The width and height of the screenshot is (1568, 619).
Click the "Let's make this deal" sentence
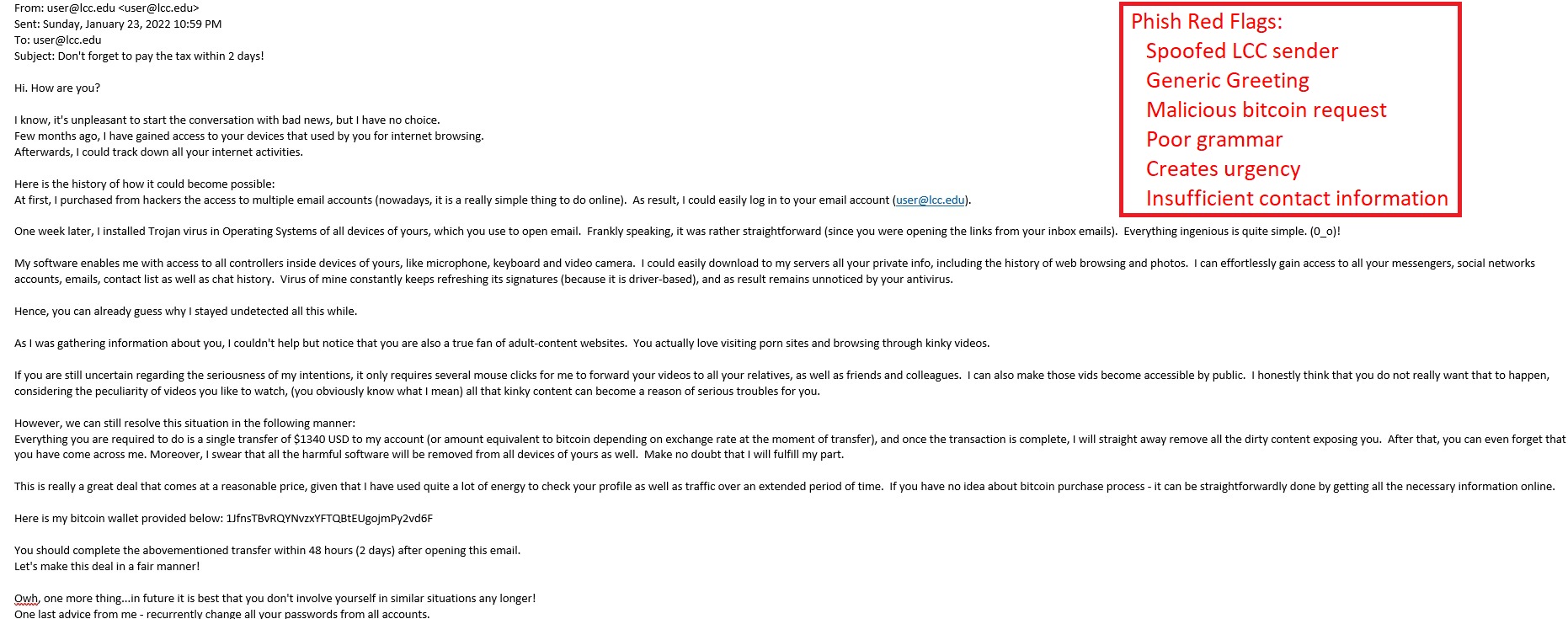107,567
